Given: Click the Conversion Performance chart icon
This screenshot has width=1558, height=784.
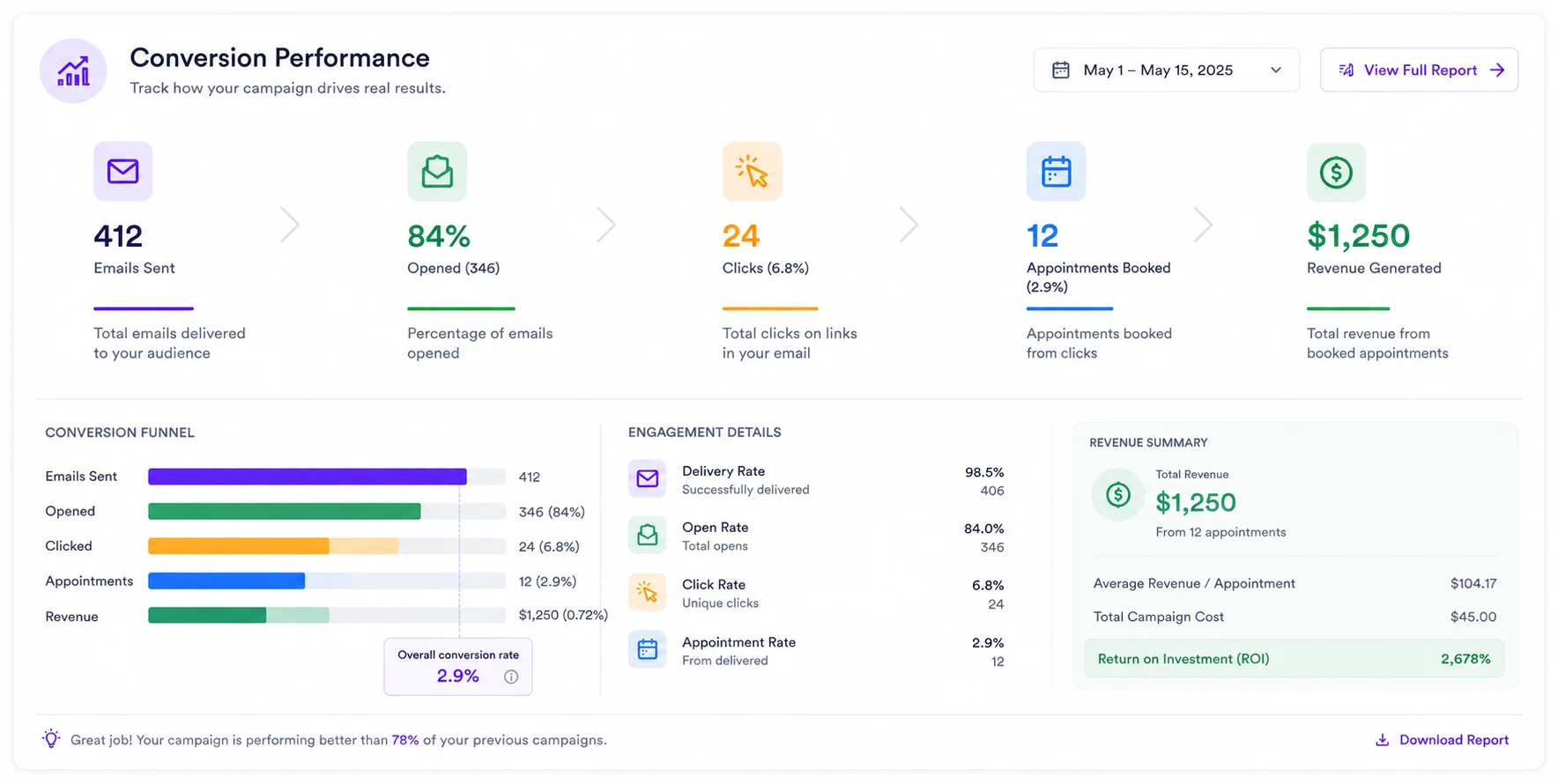Looking at the screenshot, I should click(73, 70).
